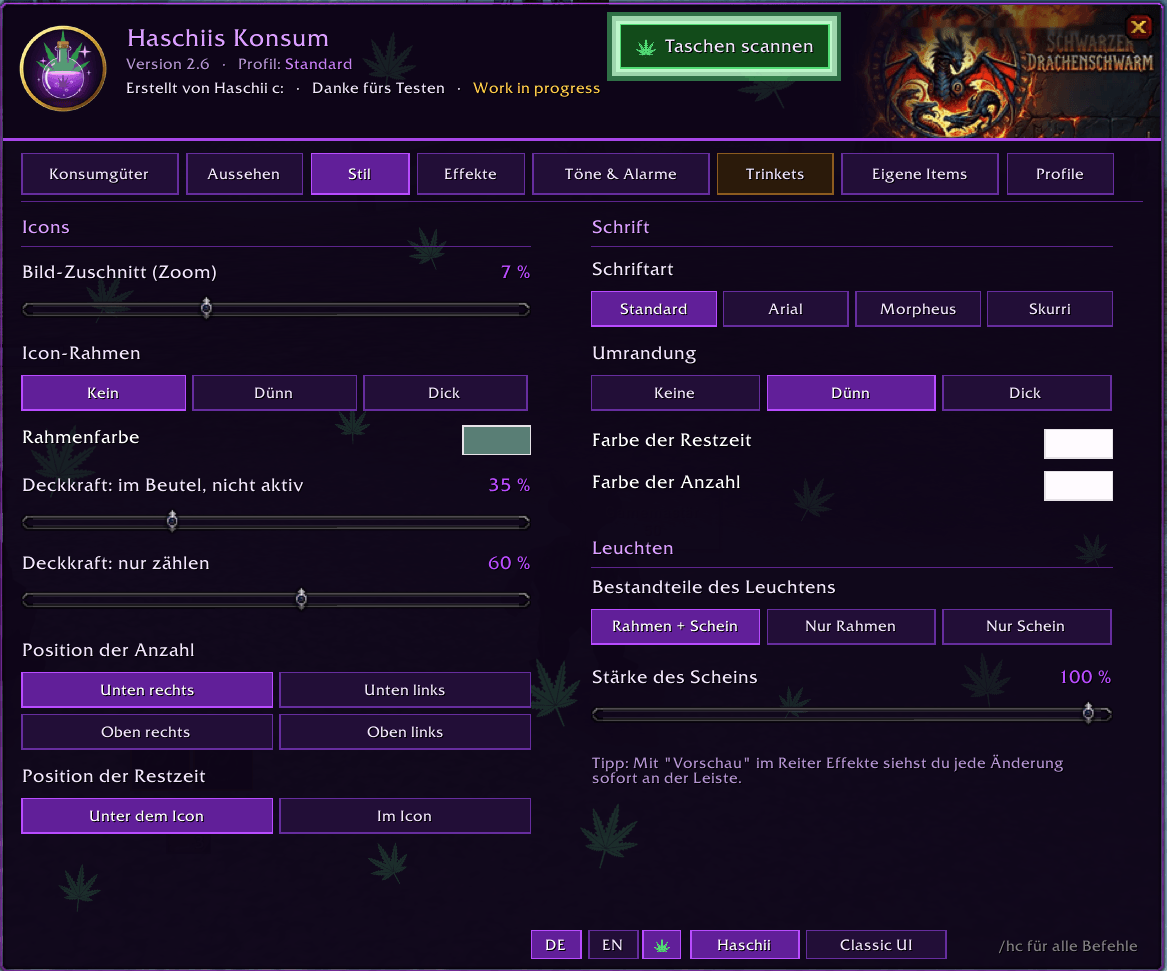Screen dimensions: 1167x971
Task: Select the Stil tab
Action: 360,174
